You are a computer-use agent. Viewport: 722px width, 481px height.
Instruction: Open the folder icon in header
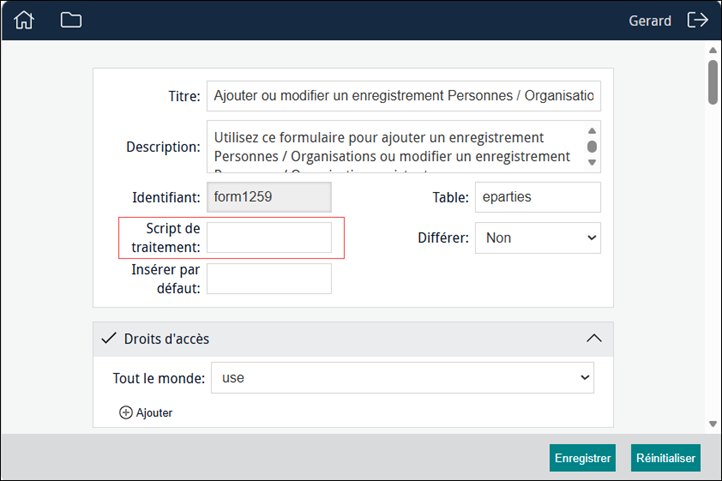[71, 20]
